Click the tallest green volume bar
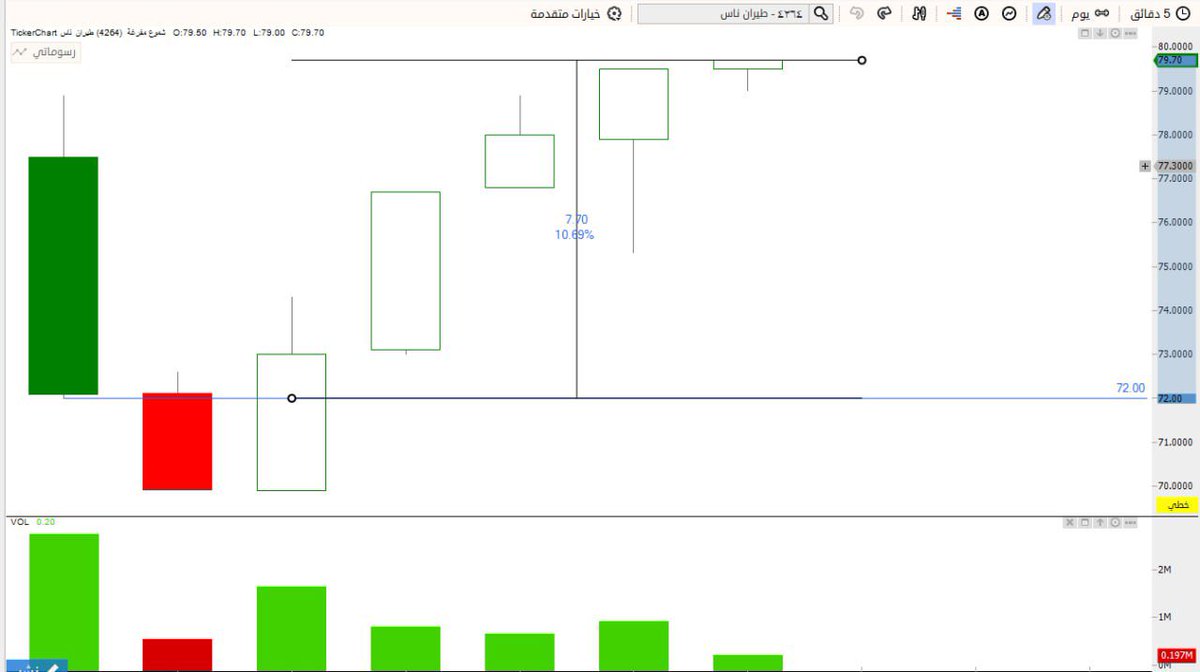 (x=63, y=602)
